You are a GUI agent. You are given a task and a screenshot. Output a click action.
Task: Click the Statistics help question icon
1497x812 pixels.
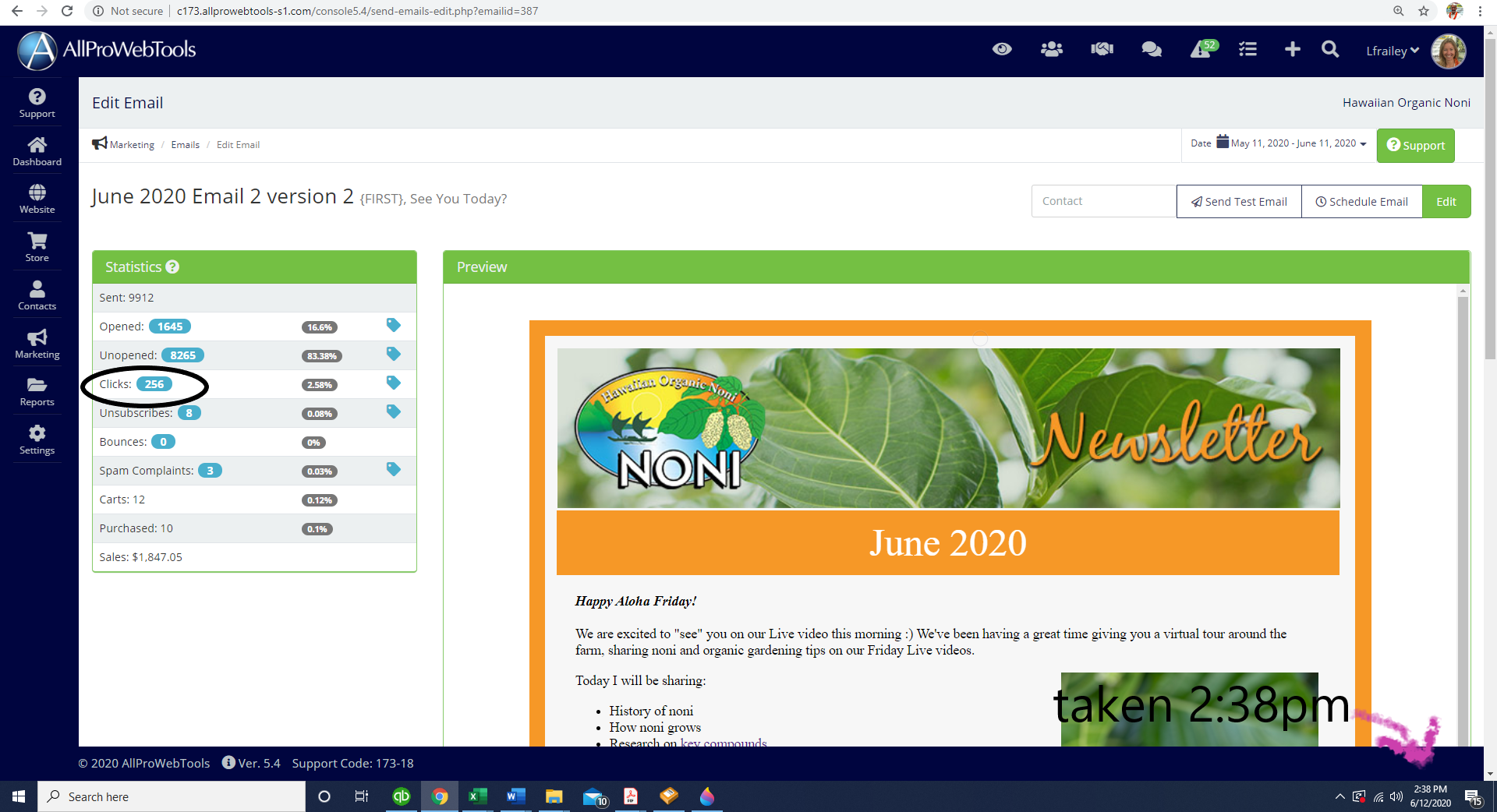(172, 267)
